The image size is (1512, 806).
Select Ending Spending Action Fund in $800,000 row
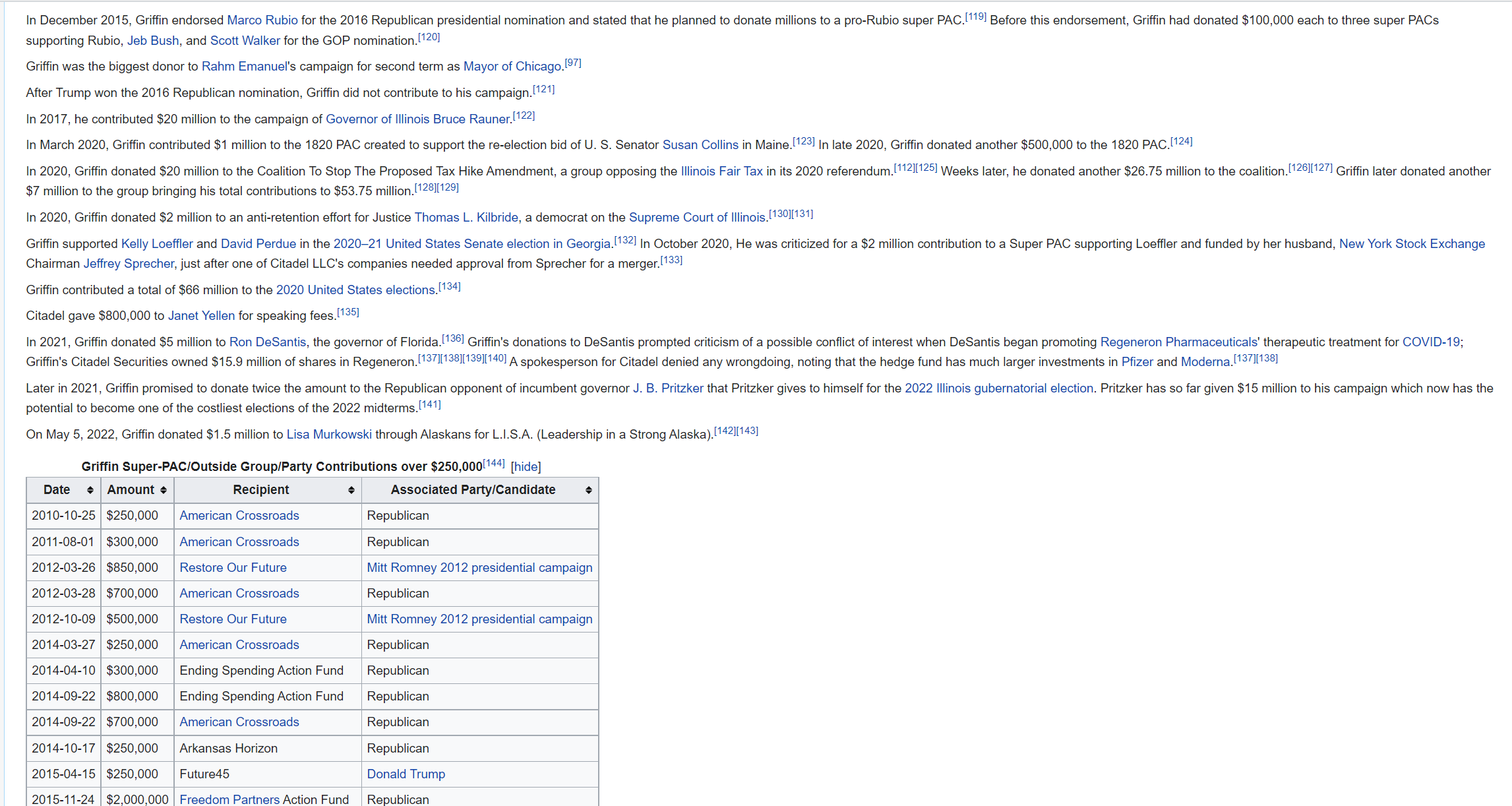[268, 697]
